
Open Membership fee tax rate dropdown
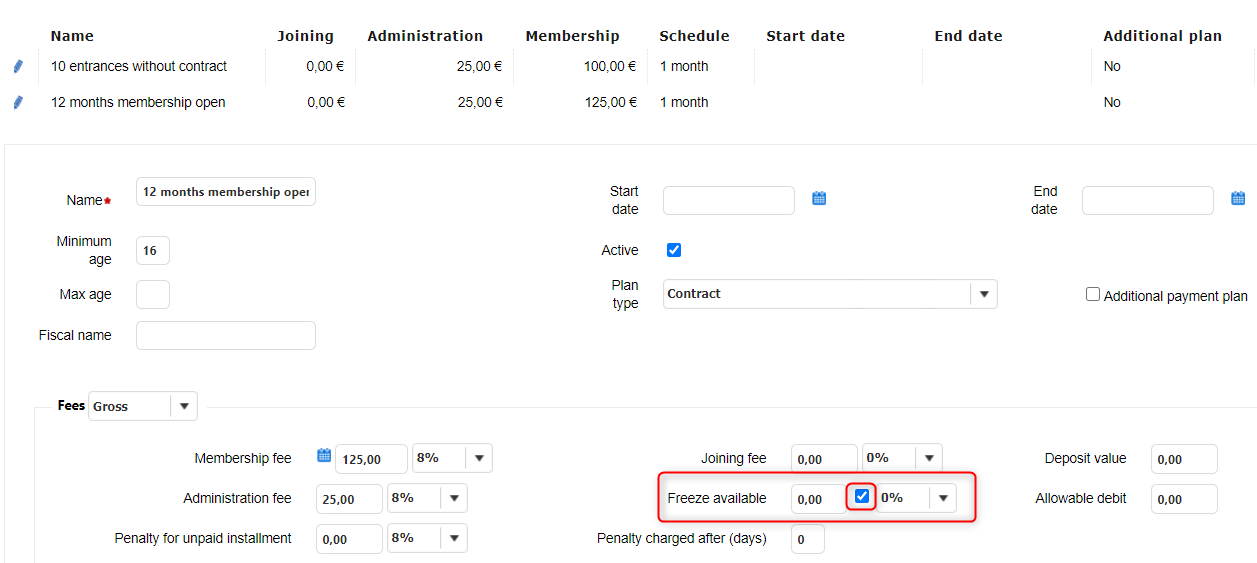(x=479, y=458)
